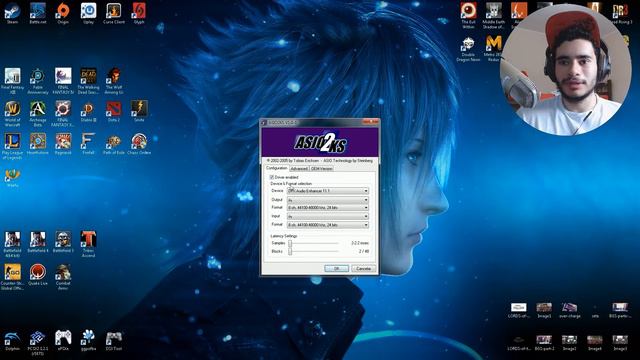Screen dimensions: 640x360
Task: Open the Ragnarok desktop icon
Action: [x=63, y=144]
